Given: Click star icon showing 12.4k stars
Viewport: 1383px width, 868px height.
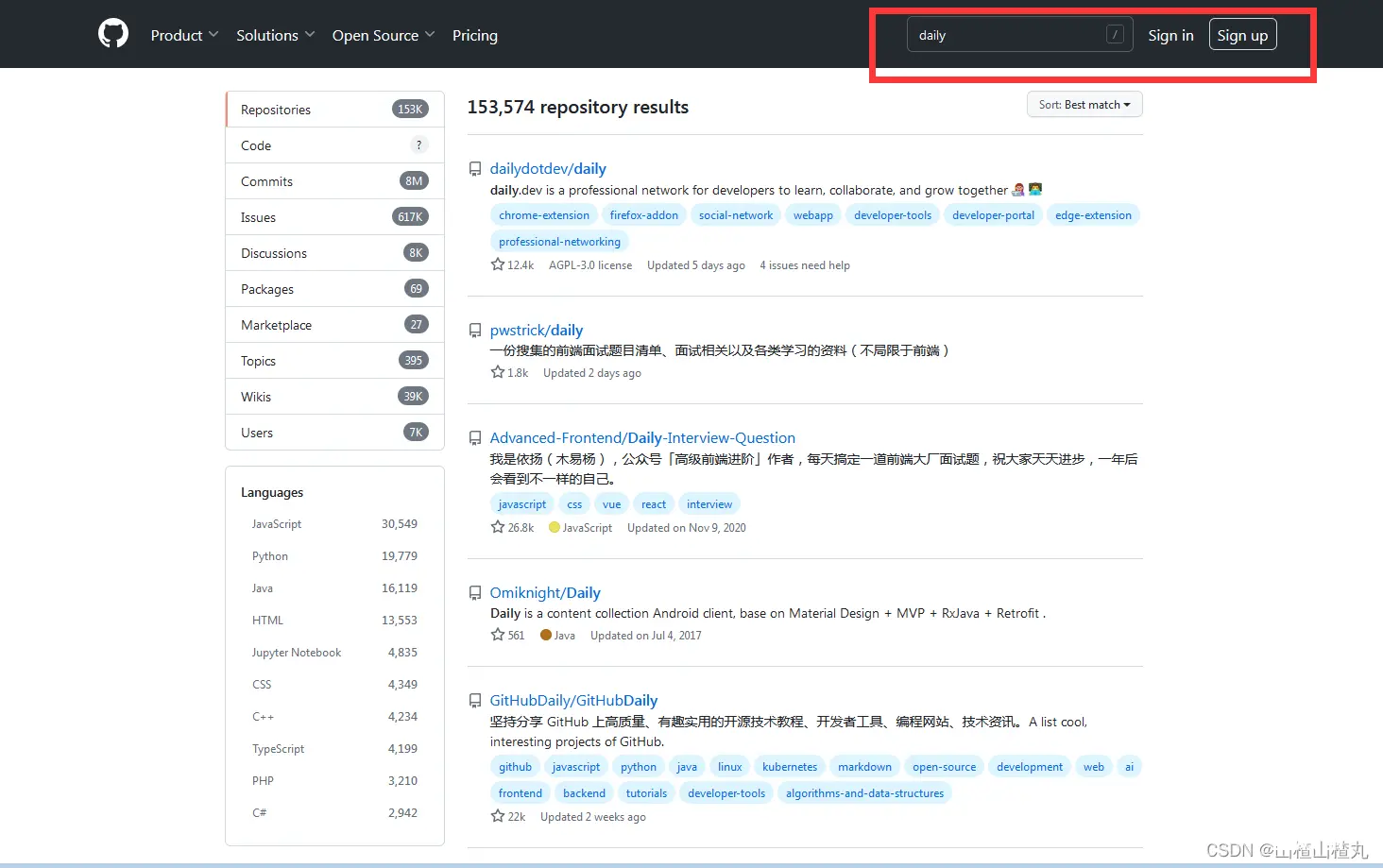Looking at the screenshot, I should [x=498, y=264].
